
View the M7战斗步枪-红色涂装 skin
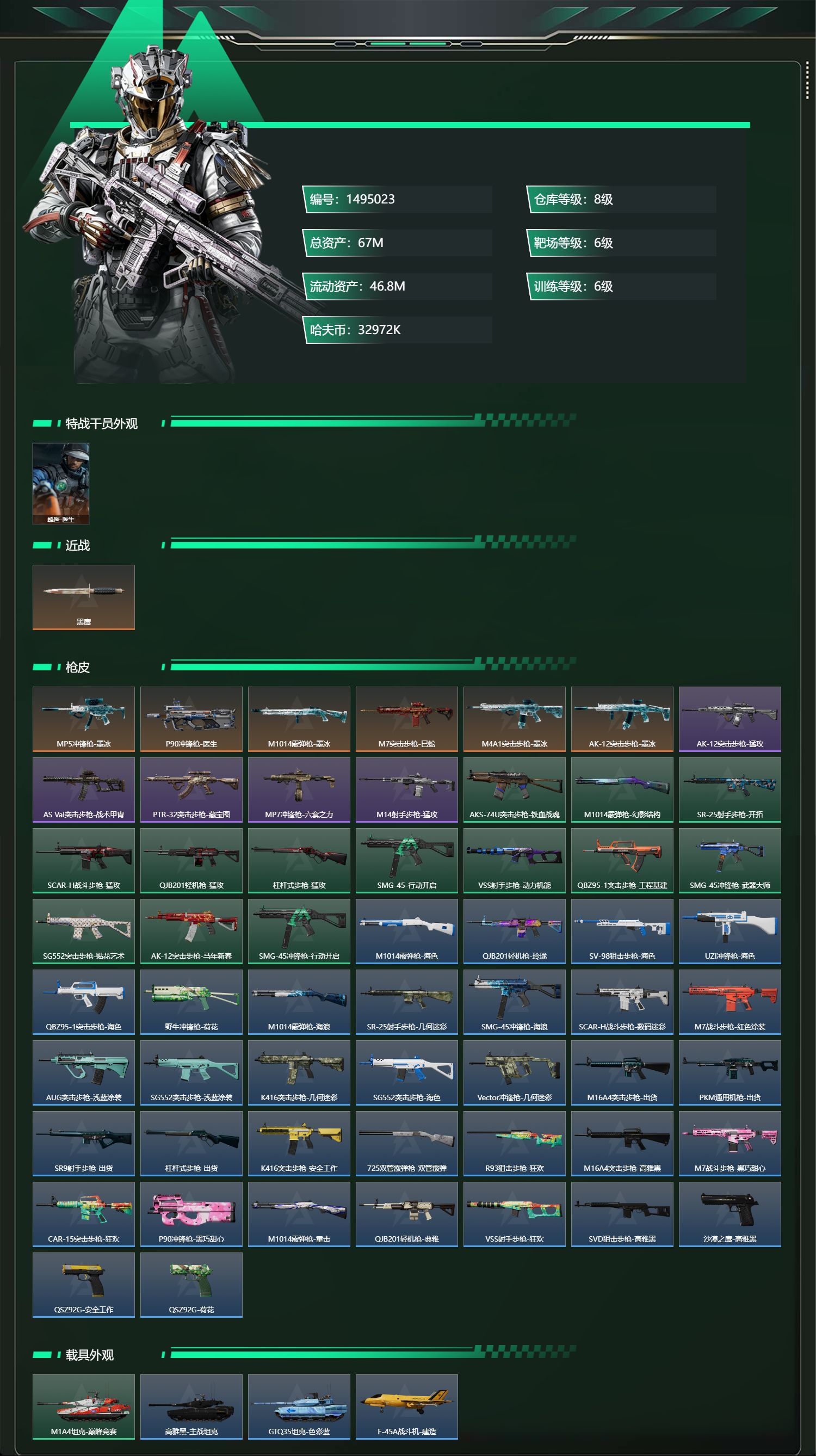click(x=730, y=1002)
